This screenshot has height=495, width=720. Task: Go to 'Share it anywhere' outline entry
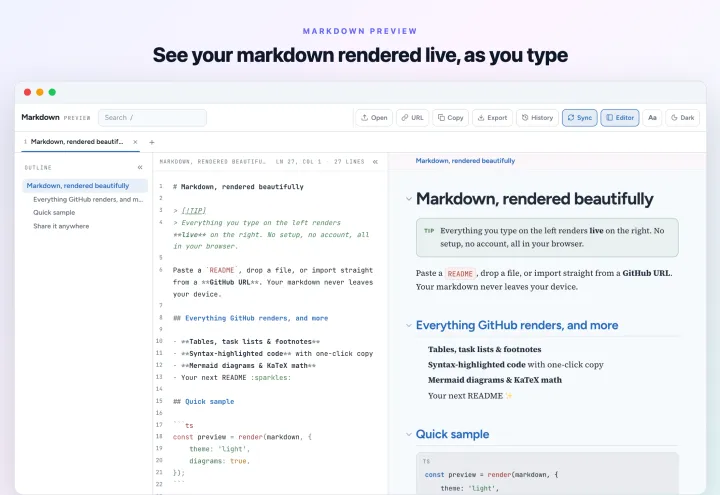[61, 226]
